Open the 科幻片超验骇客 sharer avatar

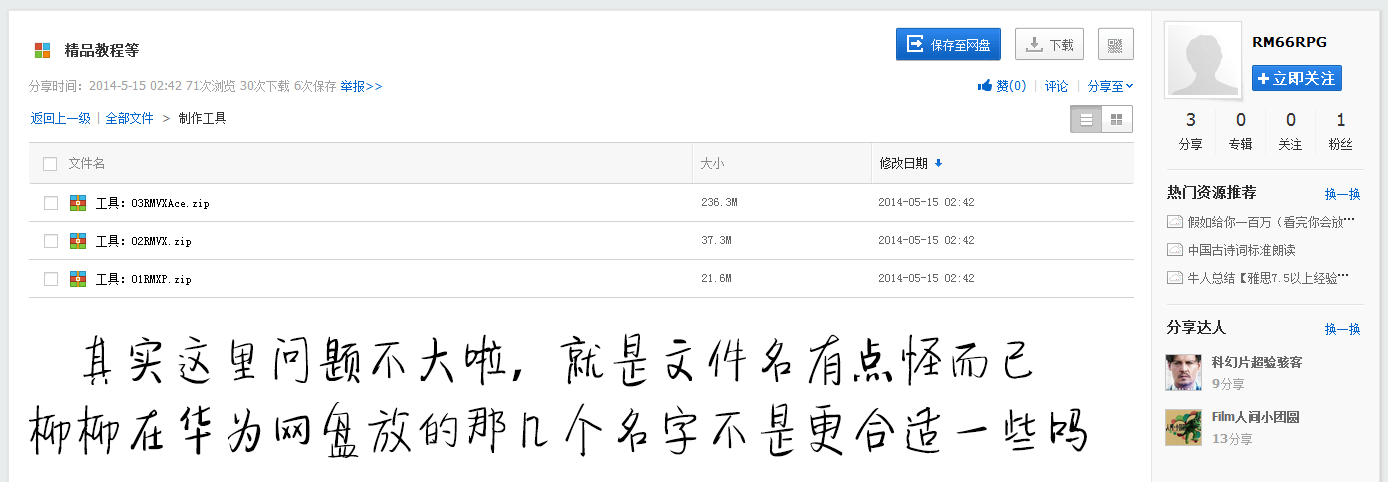click(x=1184, y=372)
